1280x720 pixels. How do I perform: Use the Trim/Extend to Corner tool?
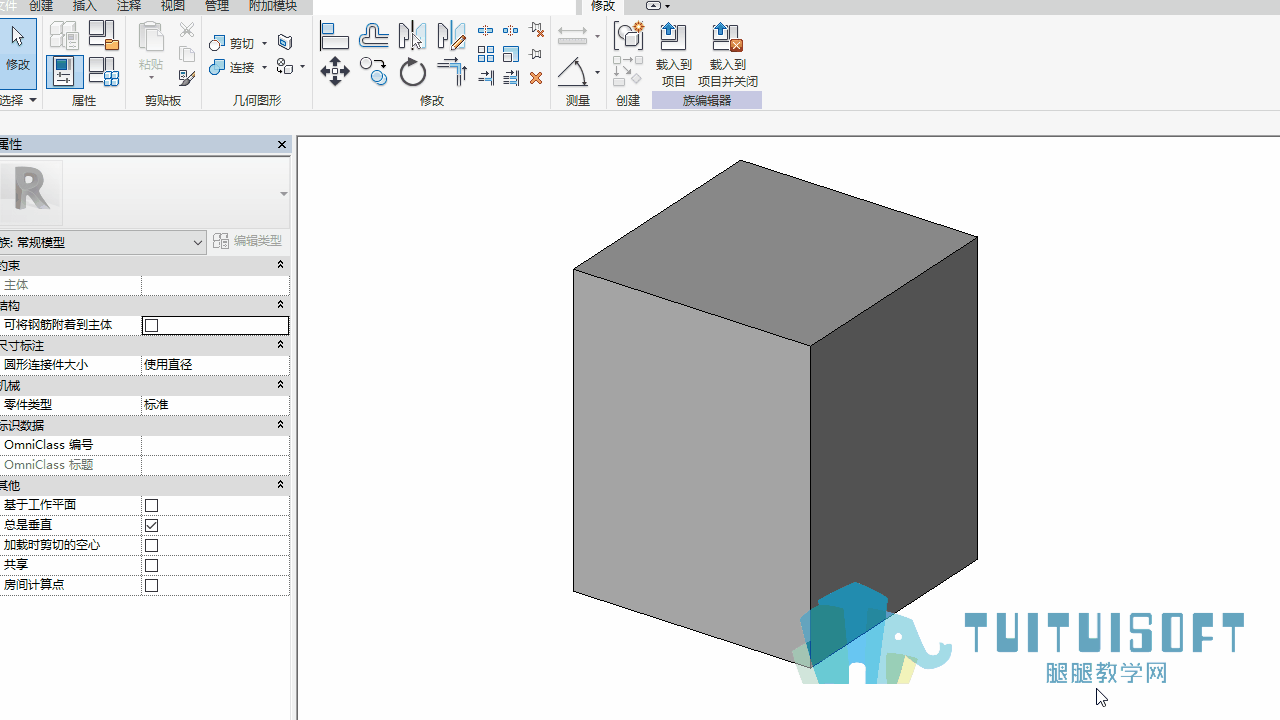[x=452, y=72]
